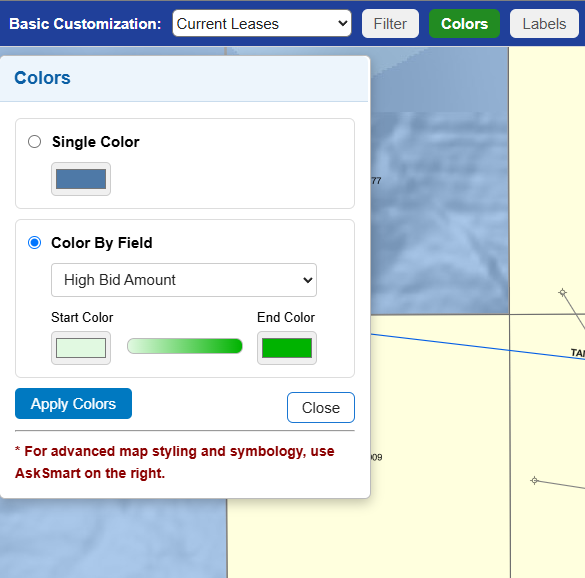585x578 pixels.
Task: Close the Colors panel with the Close button
Action: tap(321, 407)
